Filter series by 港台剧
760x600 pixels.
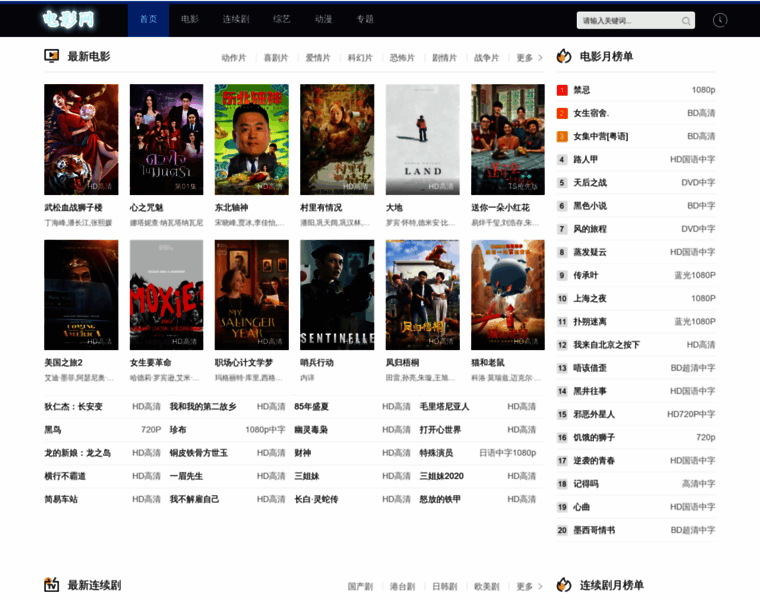coord(402,586)
